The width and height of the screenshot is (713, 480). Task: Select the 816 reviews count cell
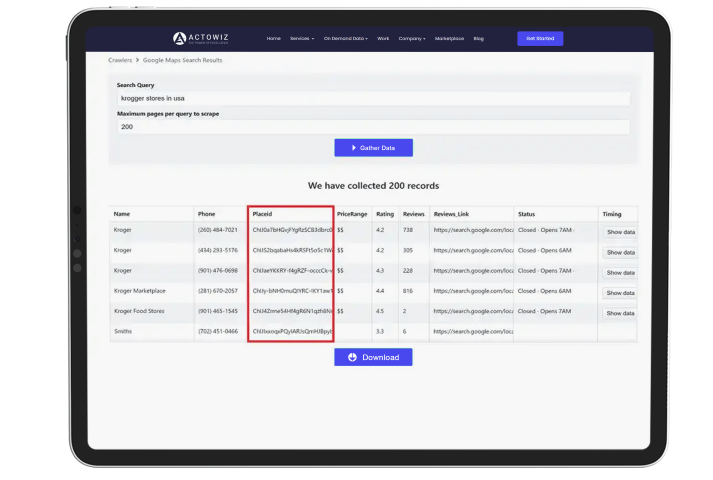coord(408,291)
